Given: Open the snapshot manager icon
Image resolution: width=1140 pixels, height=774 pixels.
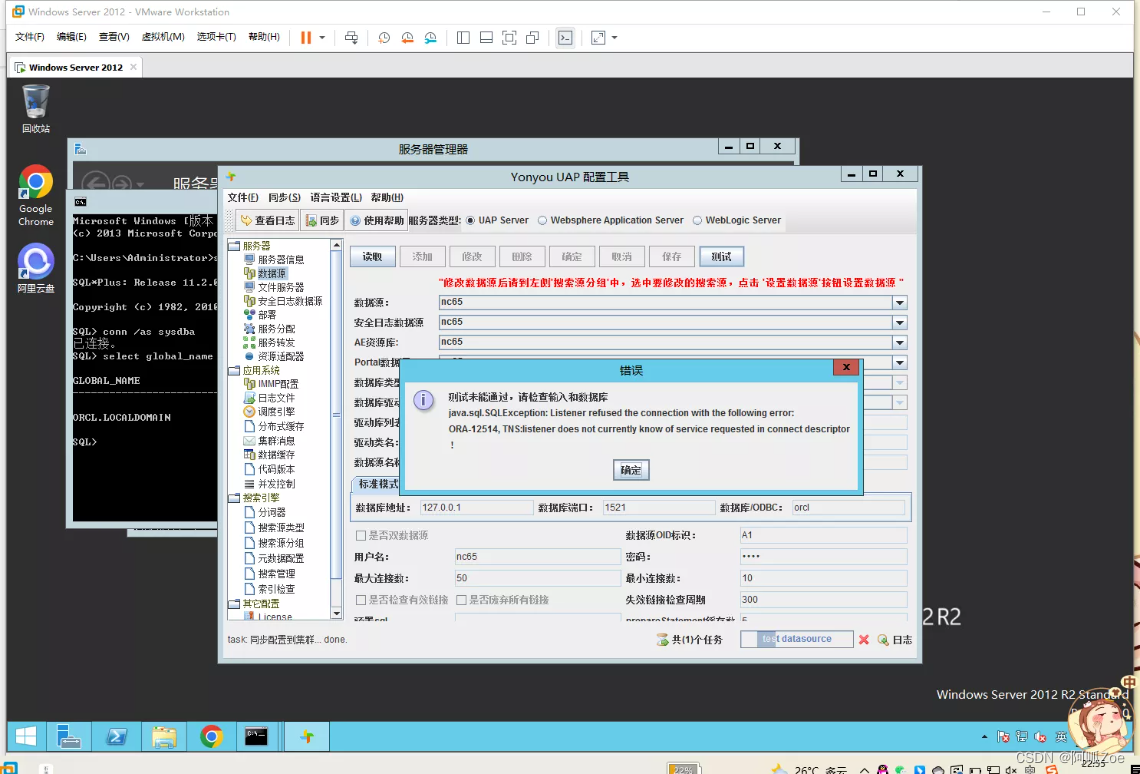Looking at the screenshot, I should click(x=430, y=38).
